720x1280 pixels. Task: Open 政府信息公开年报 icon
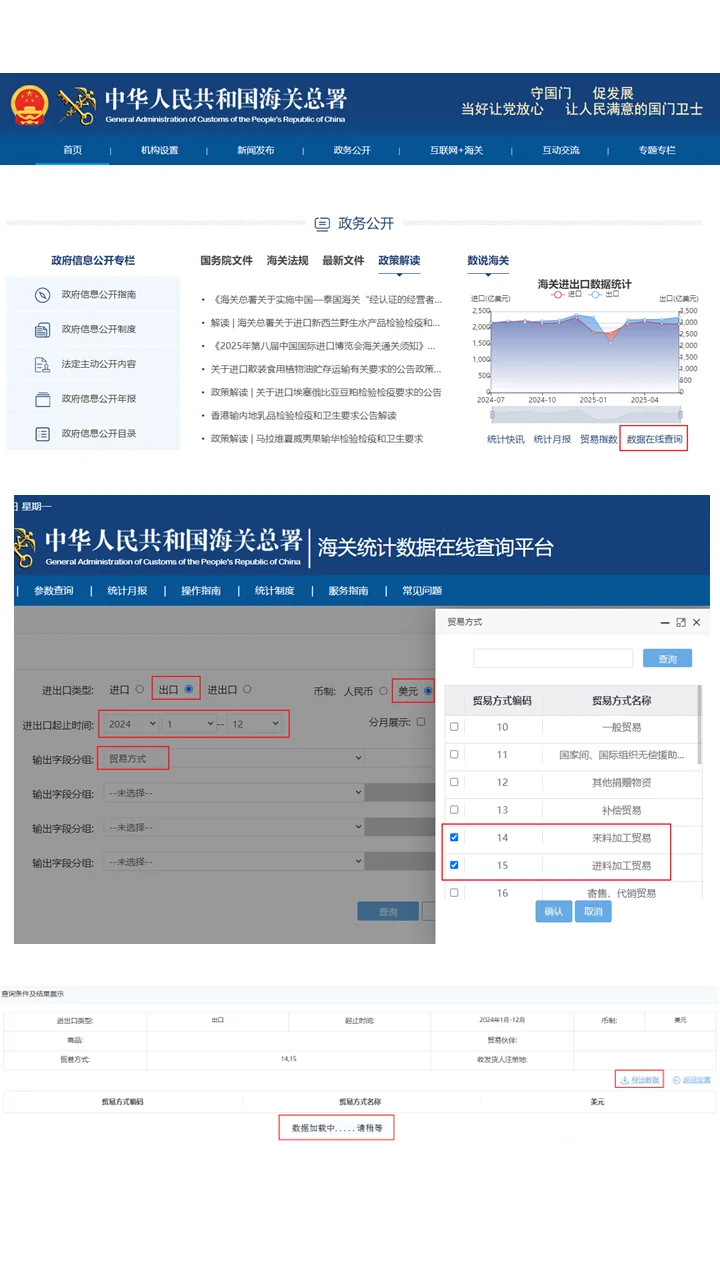click(42, 399)
